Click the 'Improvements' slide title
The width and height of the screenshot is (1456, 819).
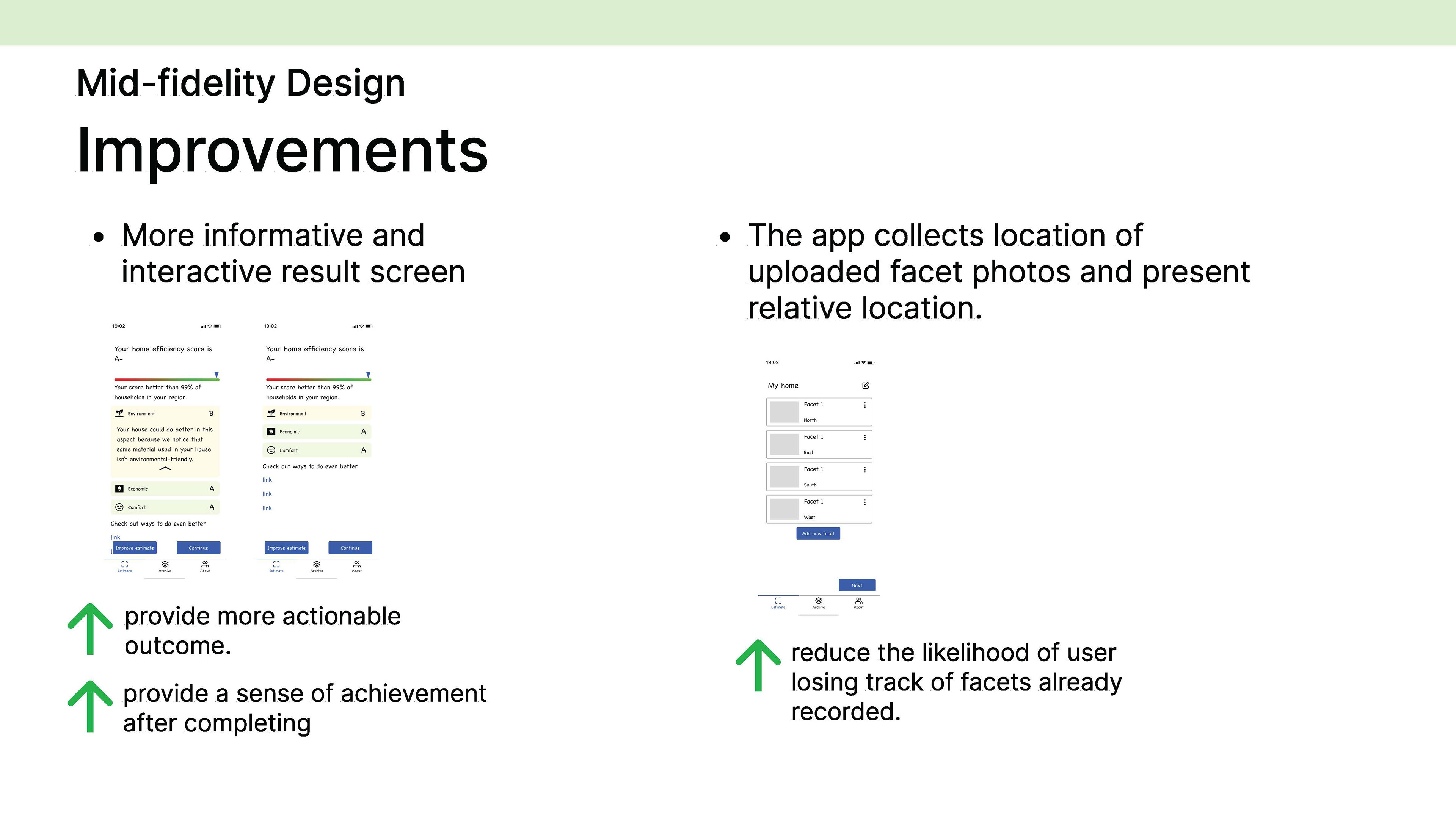tap(282, 152)
